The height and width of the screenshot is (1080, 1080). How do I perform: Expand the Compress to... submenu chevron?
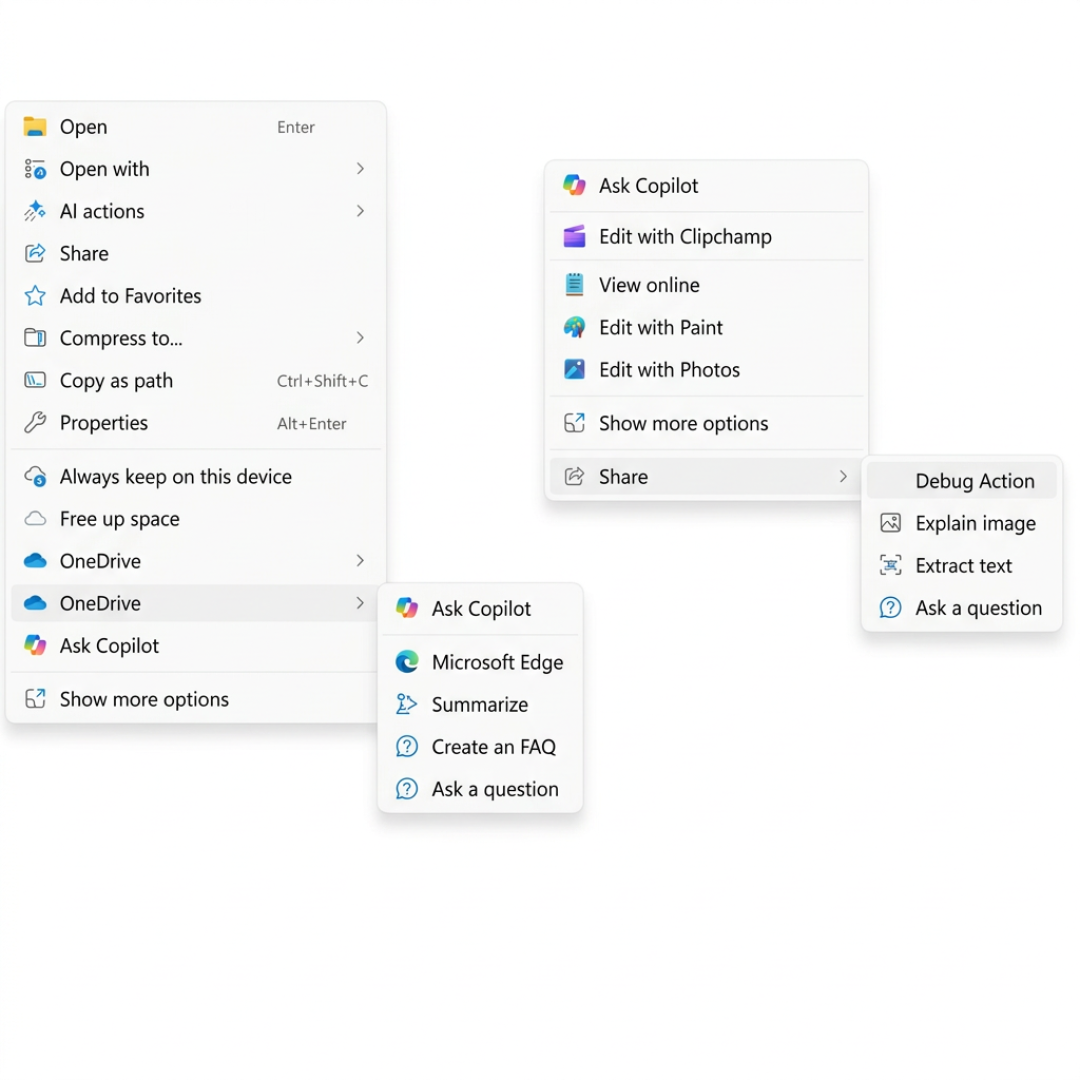pyautogui.click(x=360, y=338)
